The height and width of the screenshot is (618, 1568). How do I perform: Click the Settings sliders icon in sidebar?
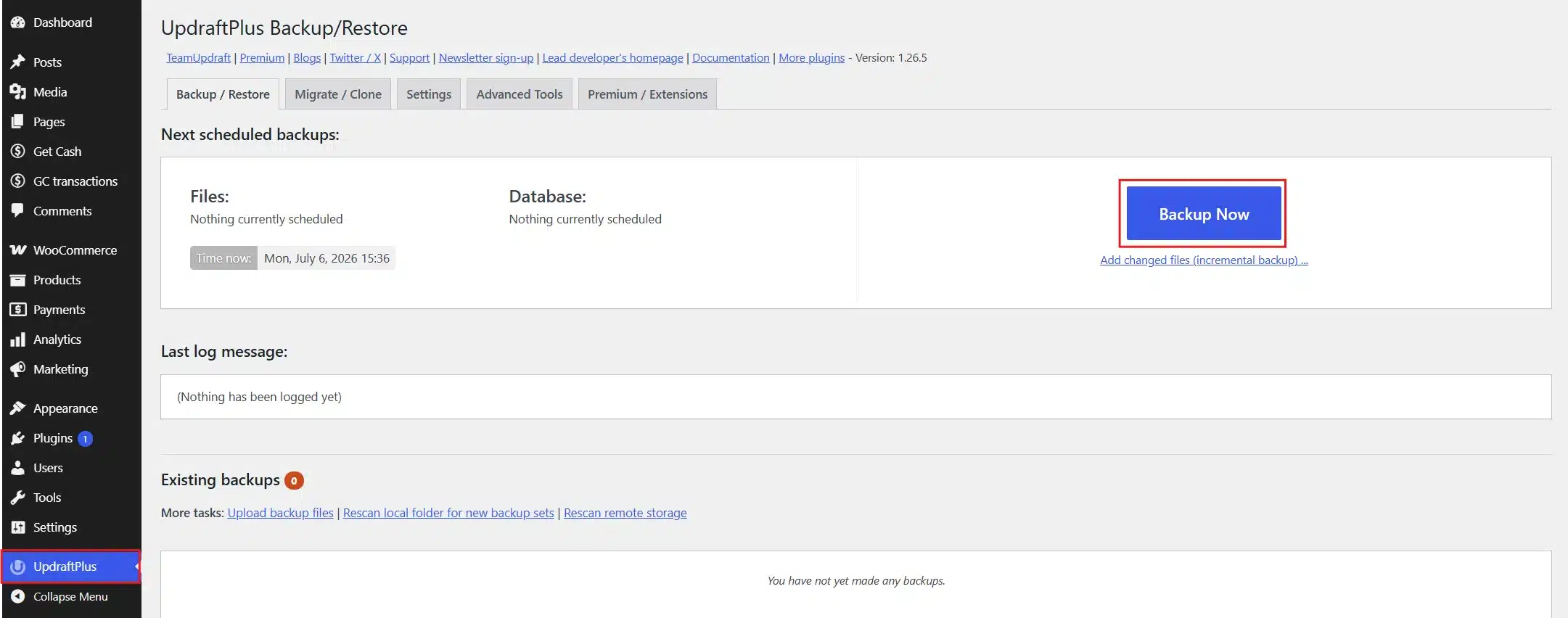[17, 527]
